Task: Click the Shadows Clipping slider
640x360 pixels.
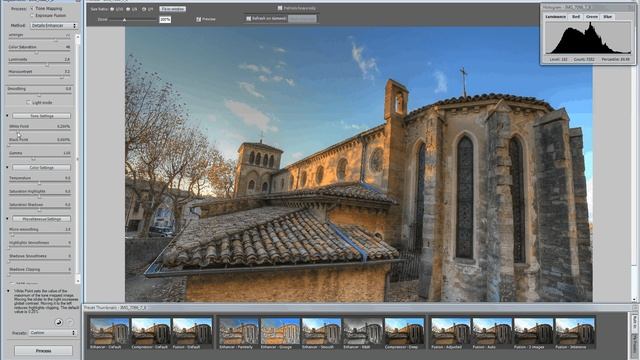Action: tap(39, 275)
